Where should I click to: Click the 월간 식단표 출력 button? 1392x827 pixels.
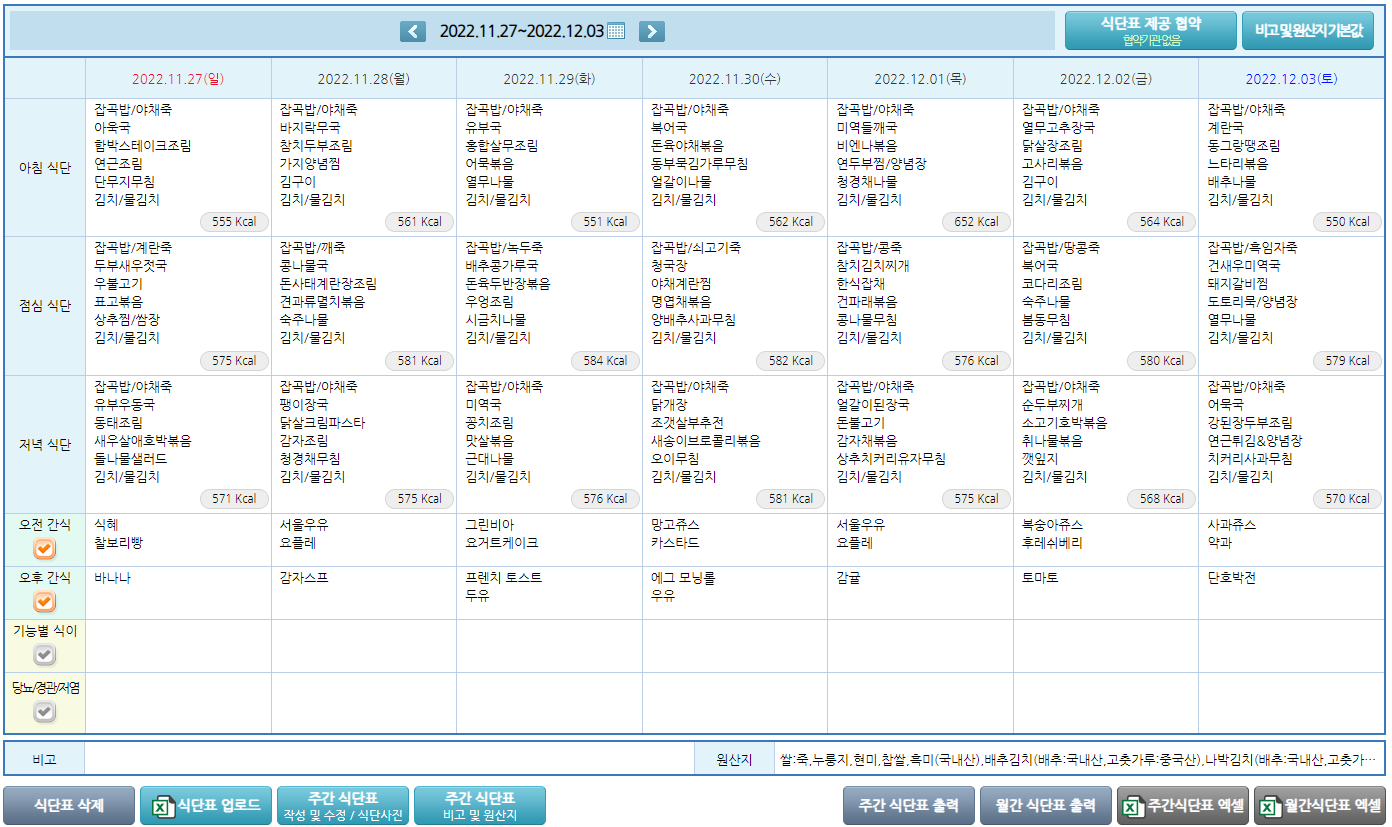[1046, 805]
